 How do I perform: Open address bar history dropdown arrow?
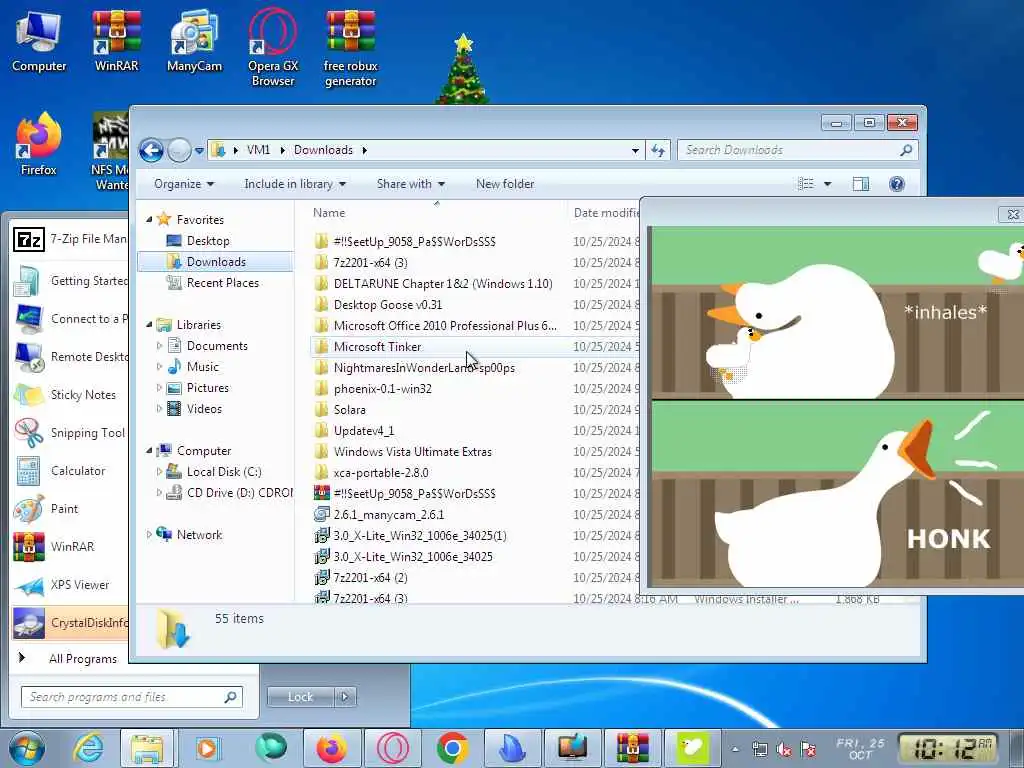pos(635,151)
